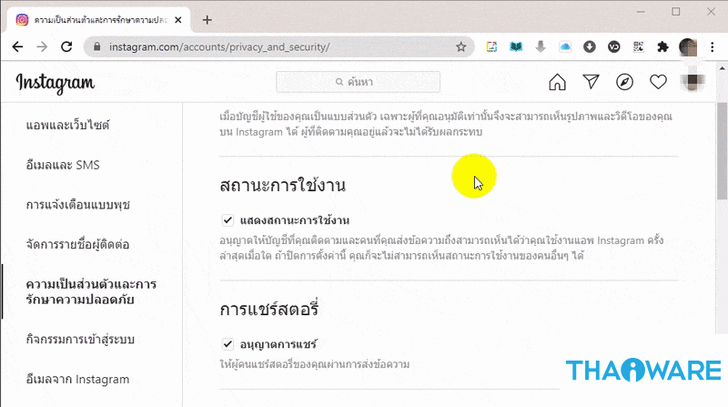Click the dark circular download extension icon
The height and width of the screenshot is (407, 728).
589,47
